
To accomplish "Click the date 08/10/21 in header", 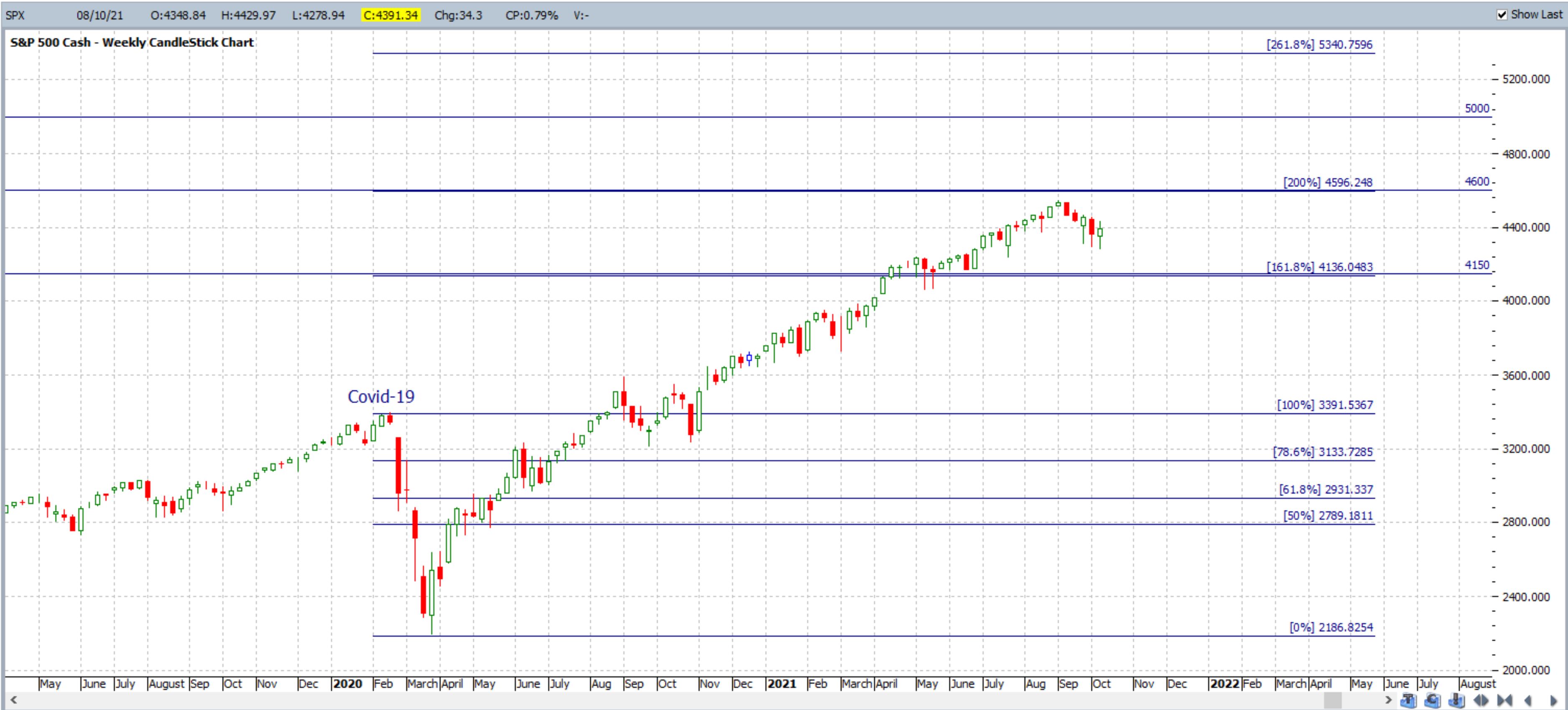I will (x=100, y=15).
